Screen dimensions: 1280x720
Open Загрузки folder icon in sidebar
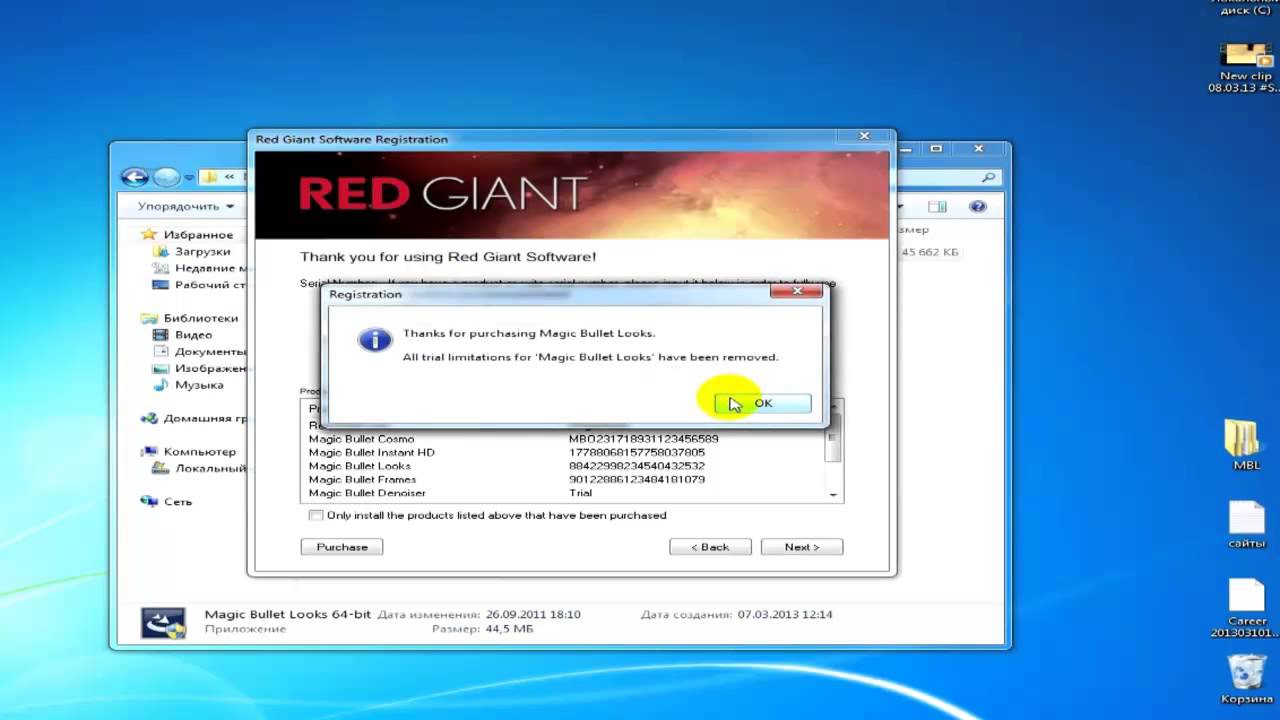point(160,251)
